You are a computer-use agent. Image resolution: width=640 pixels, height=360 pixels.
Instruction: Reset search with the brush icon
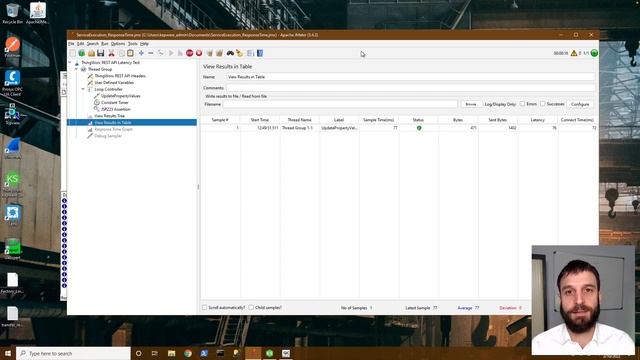click(x=240, y=53)
